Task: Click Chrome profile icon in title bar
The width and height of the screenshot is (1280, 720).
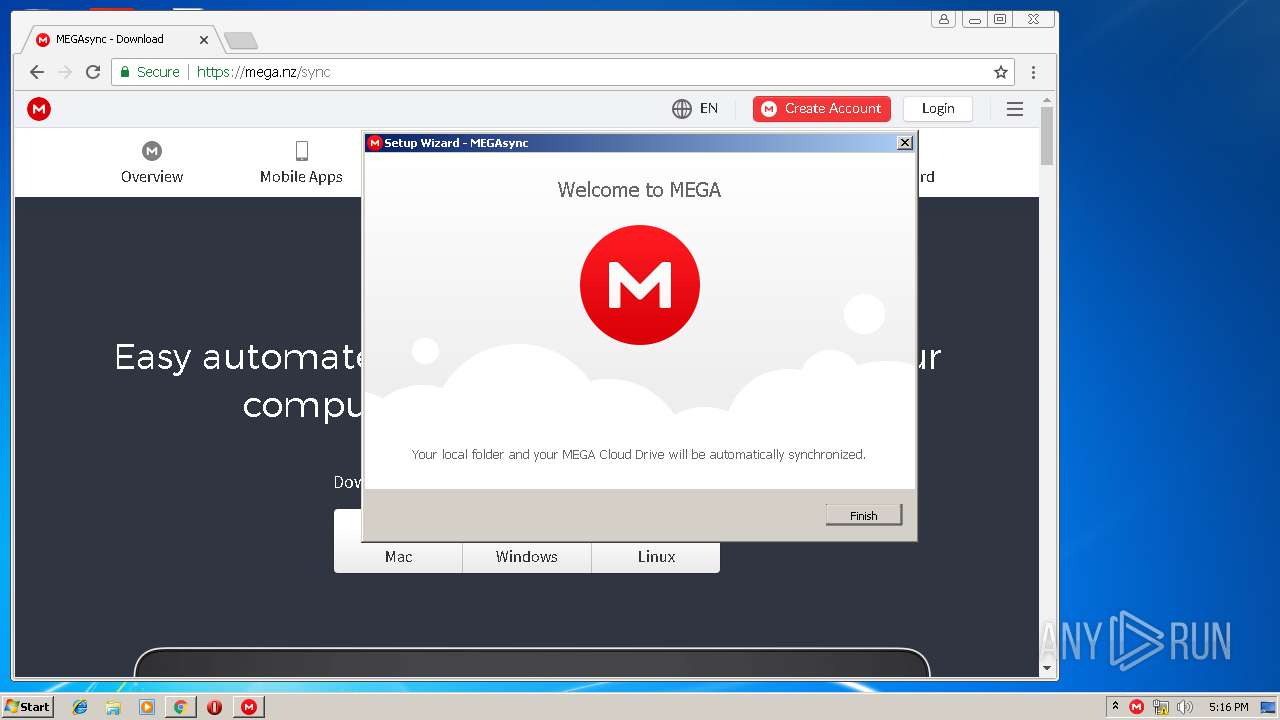Action: 943,19
